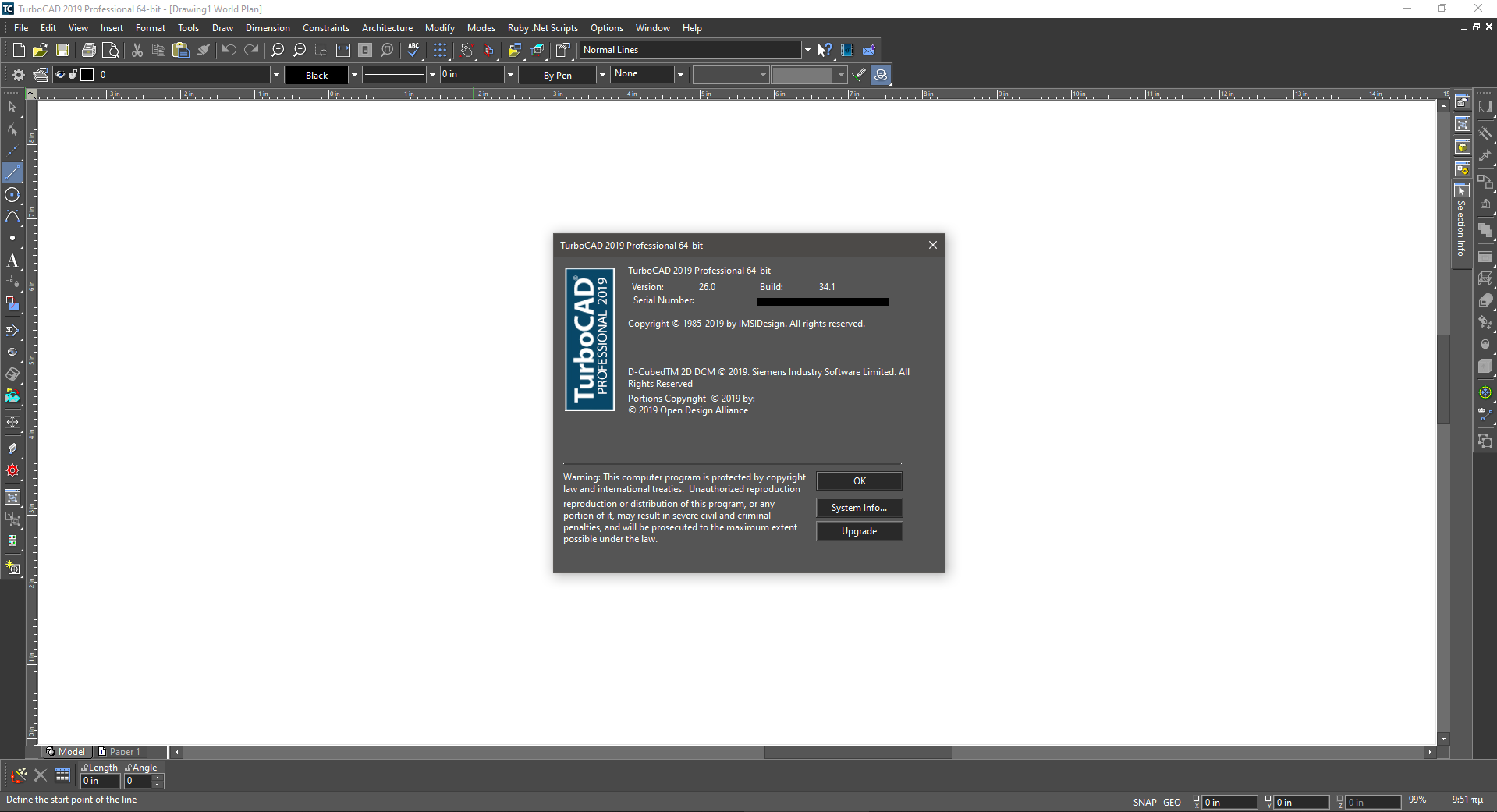Open the Ruby .Net Scripts menu
This screenshot has height=812, width=1497.
pyautogui.click(x=543, y=28)
